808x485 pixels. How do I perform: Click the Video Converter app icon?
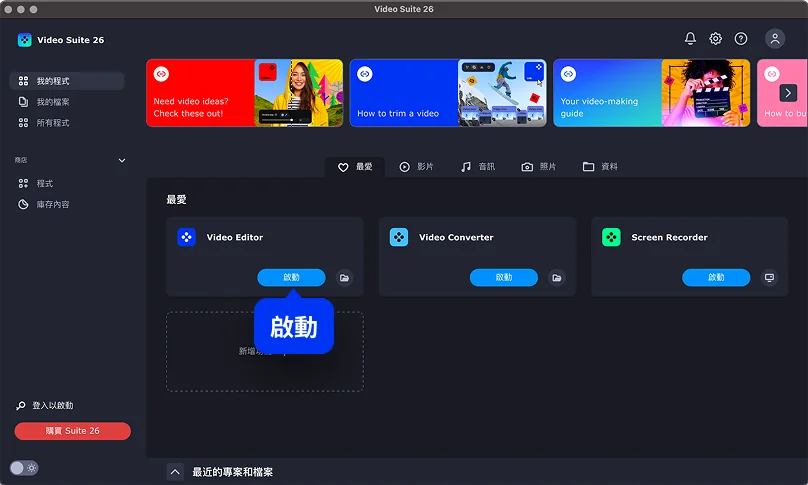click(398, 237)
